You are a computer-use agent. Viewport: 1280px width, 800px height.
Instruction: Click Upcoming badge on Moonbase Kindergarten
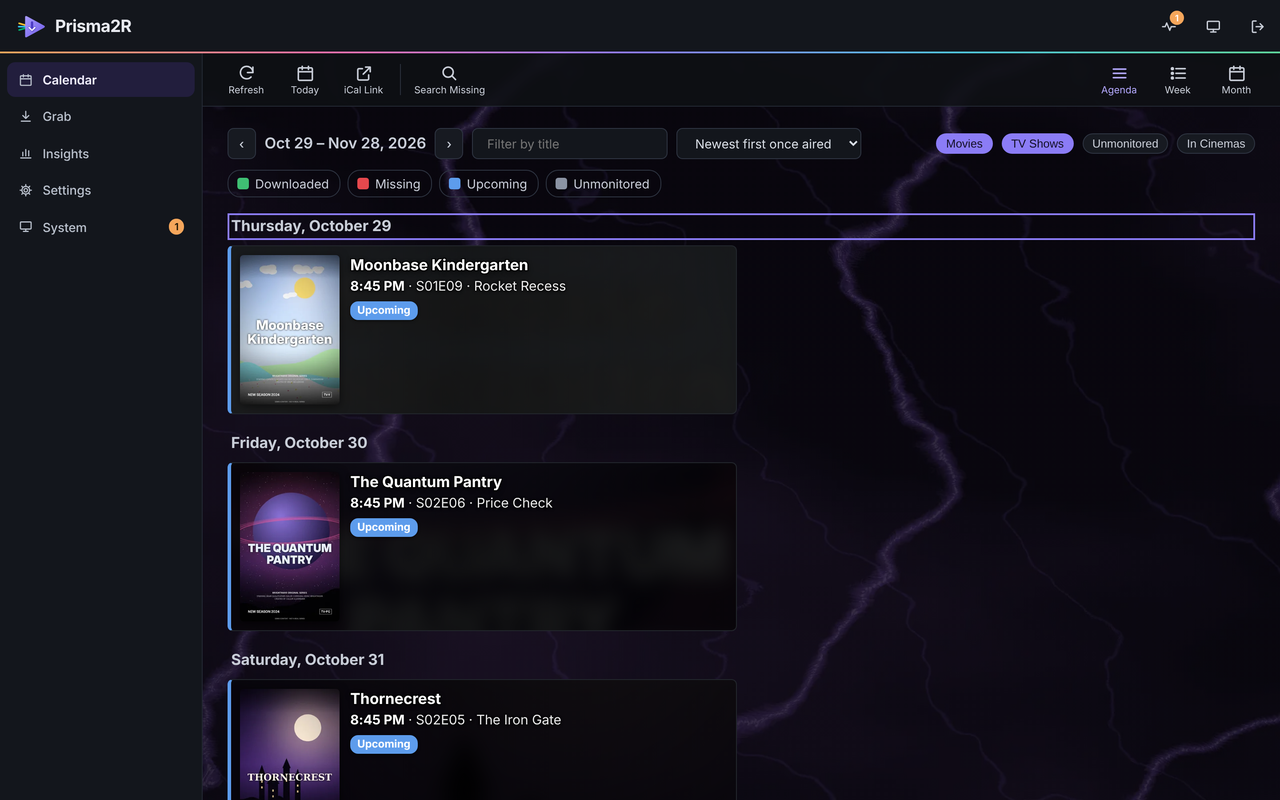[384, 311]
